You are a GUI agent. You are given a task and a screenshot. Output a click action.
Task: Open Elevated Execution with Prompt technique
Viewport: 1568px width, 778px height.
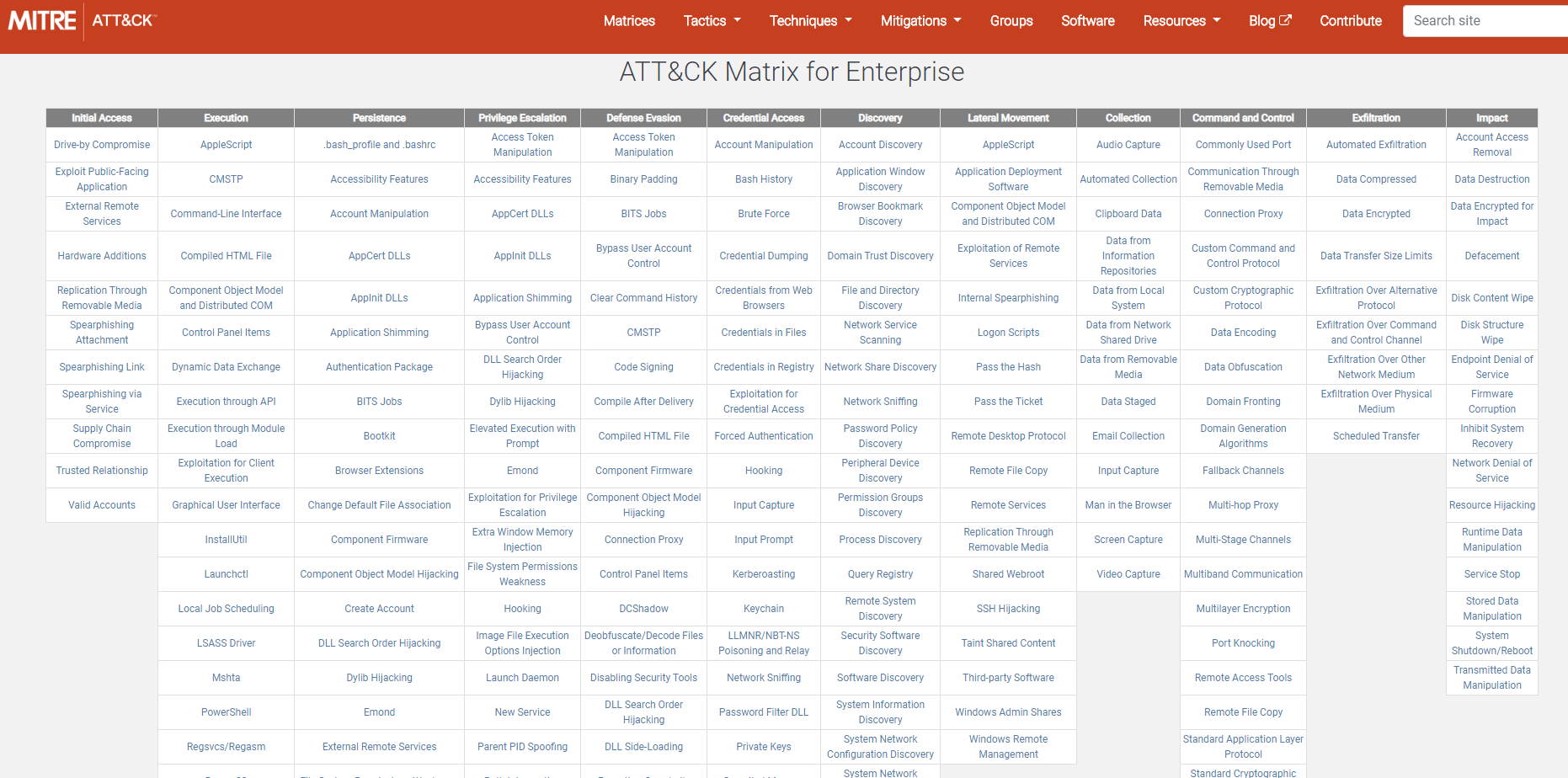pyautogui.click(x=522, y=436)
